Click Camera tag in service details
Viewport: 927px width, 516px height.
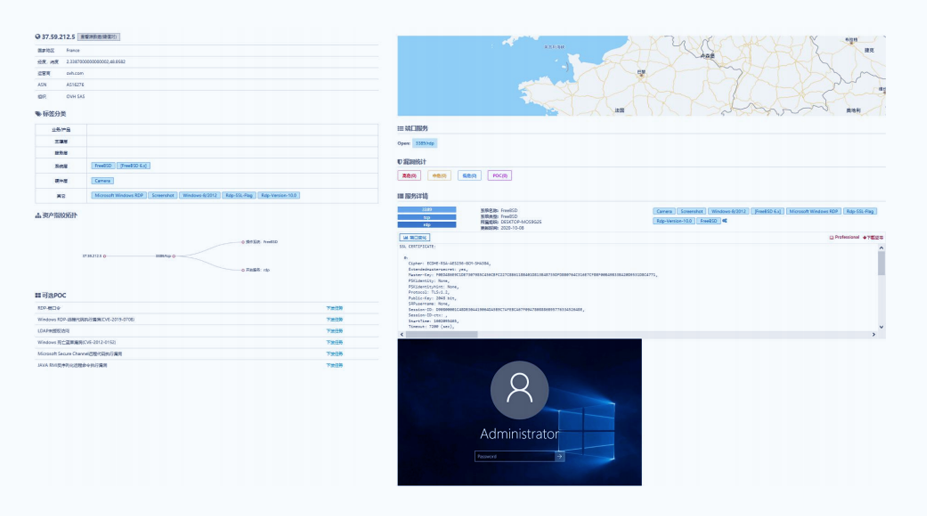(x=664, y=211)
